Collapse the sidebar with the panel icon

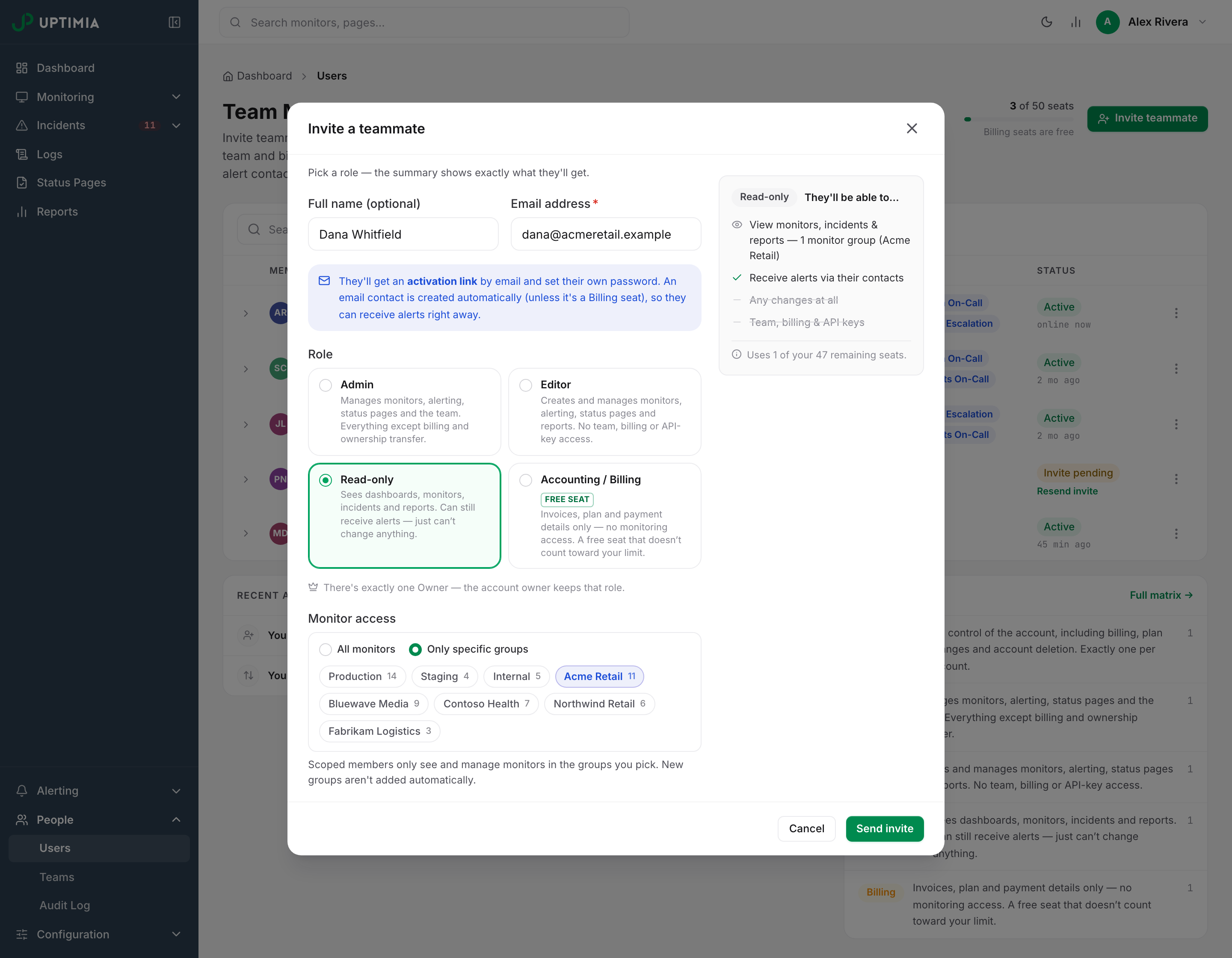[174, 22]
